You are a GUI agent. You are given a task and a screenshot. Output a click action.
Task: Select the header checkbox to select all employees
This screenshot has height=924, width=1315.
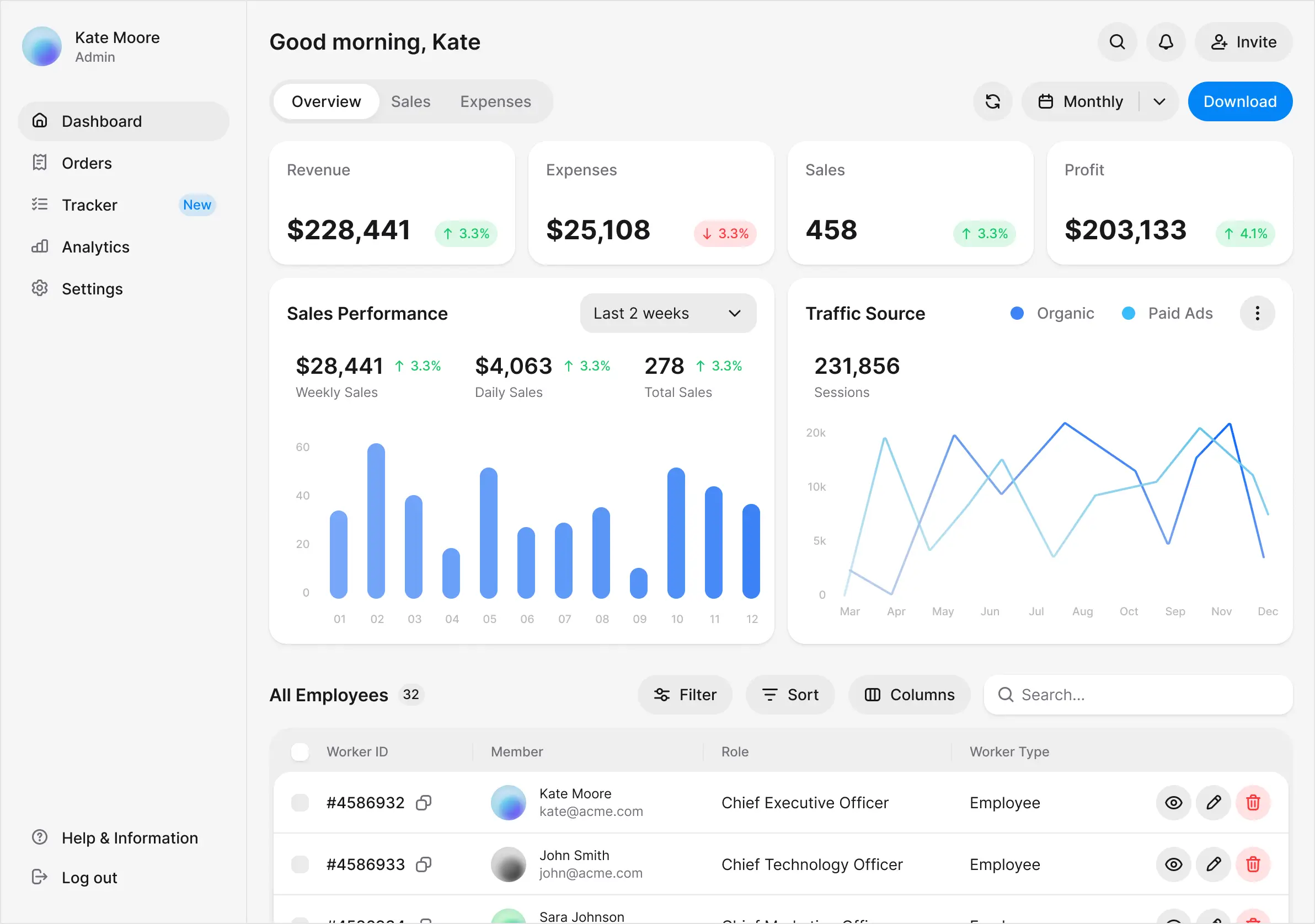pos(300,751)
